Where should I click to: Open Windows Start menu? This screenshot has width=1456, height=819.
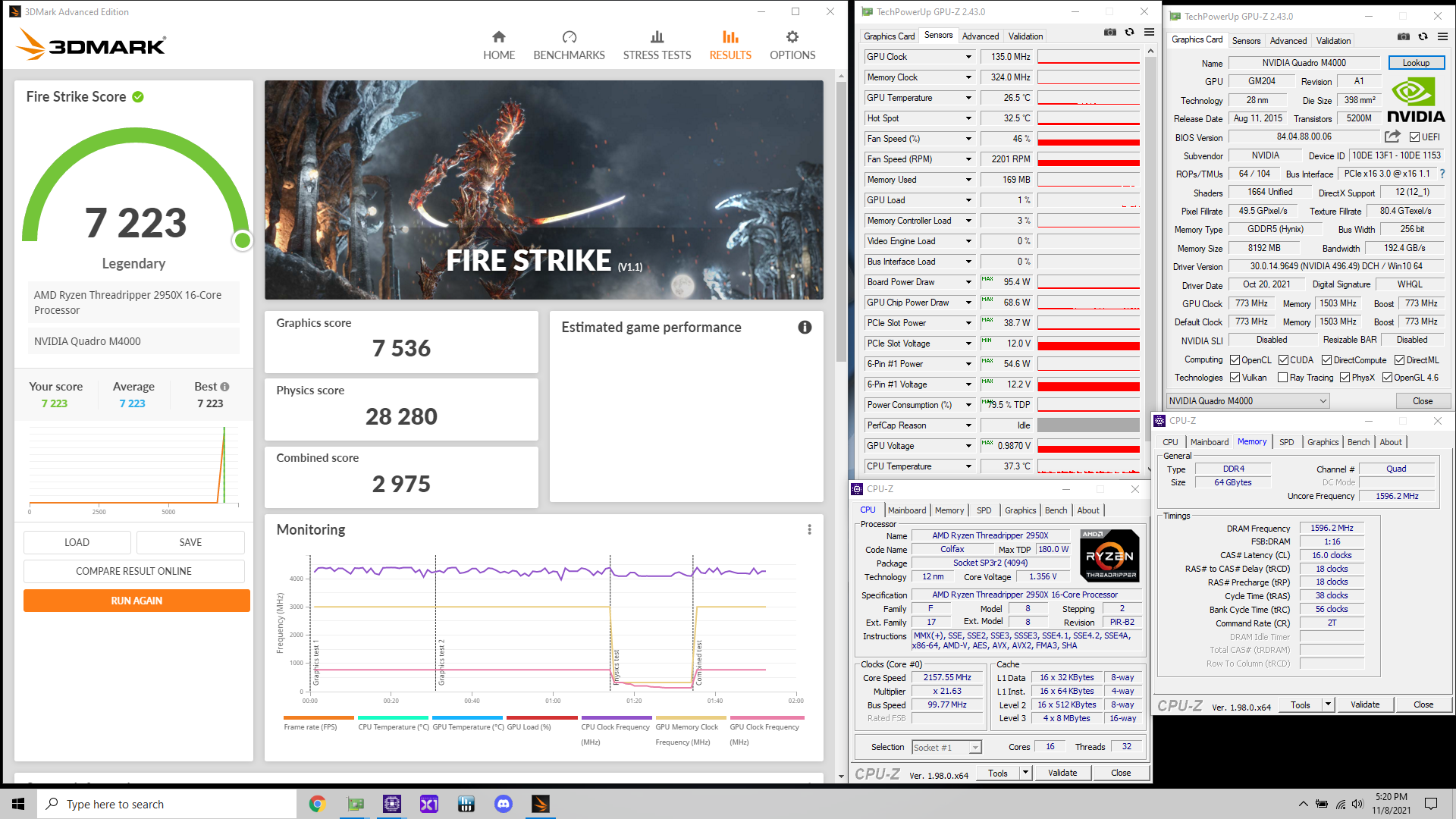(18, 804)
